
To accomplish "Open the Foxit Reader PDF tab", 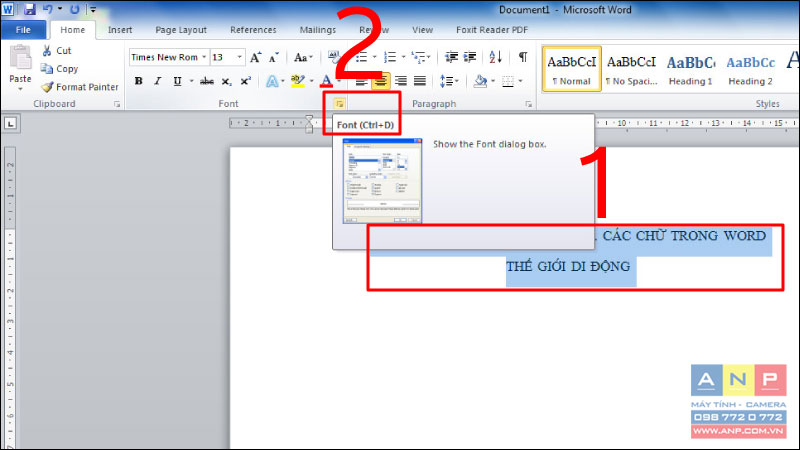I will (x=492, y=30).
